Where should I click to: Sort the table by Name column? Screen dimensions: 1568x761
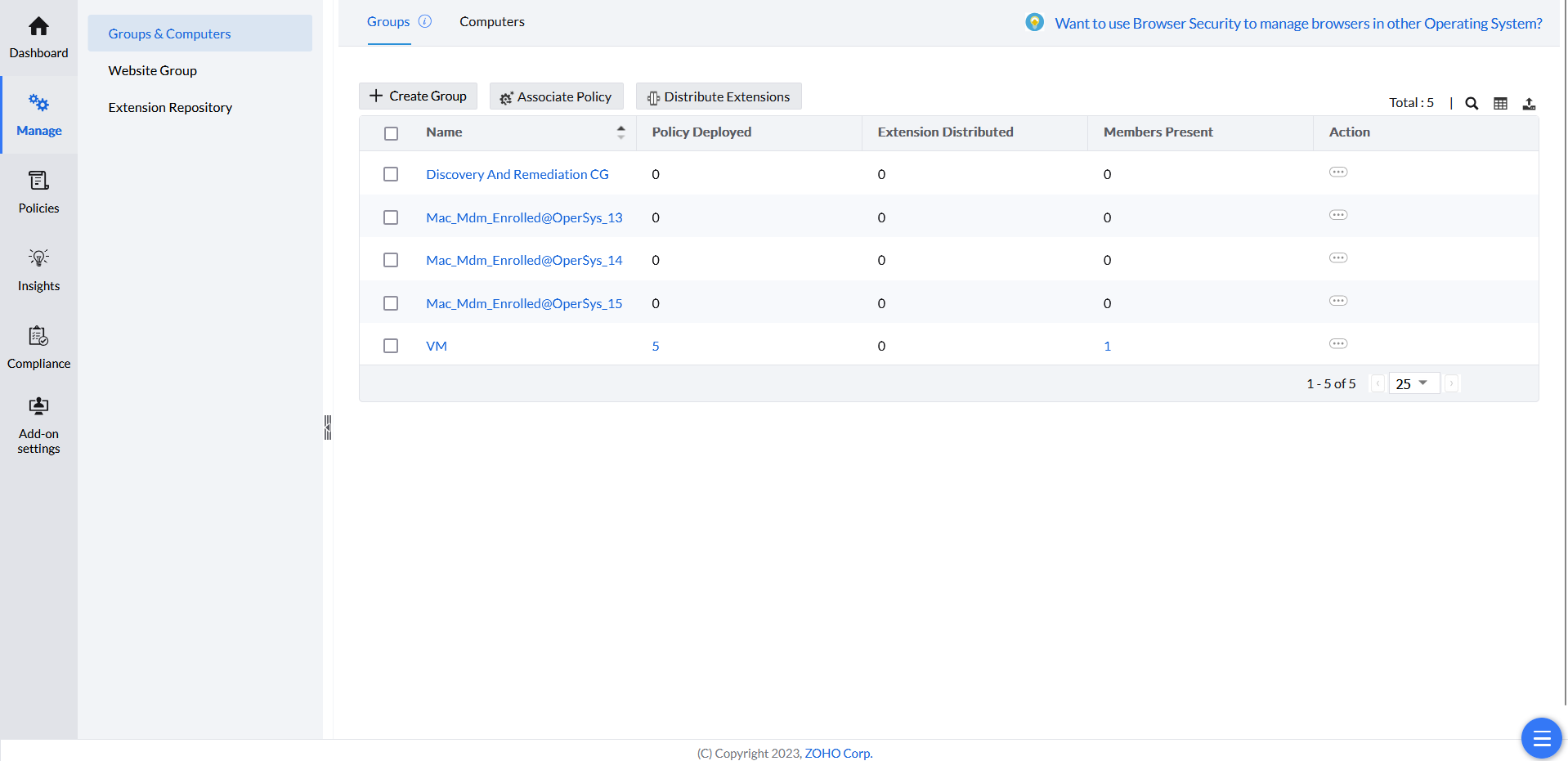point(620,132)
